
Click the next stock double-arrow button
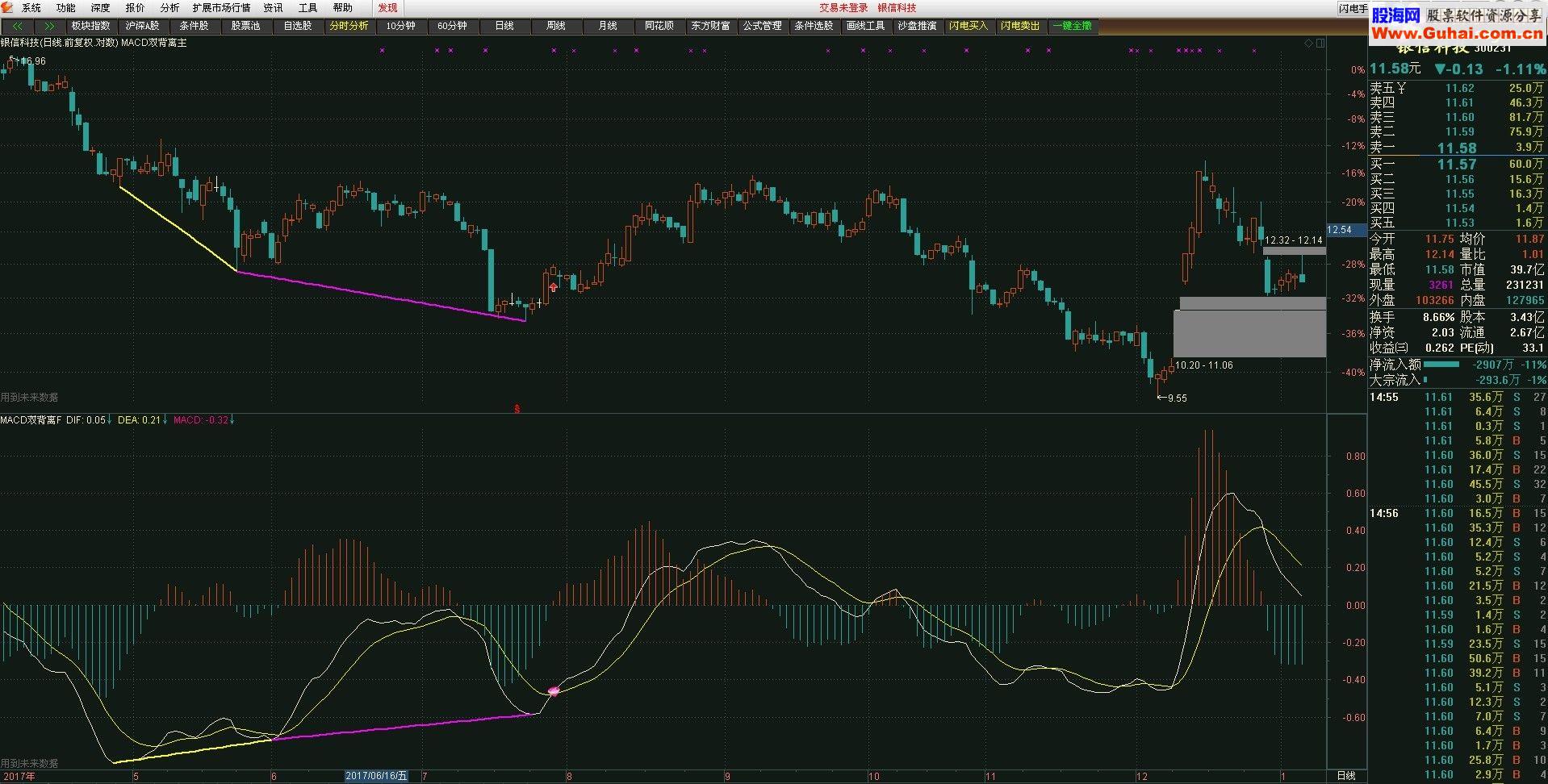coord(50,26)
